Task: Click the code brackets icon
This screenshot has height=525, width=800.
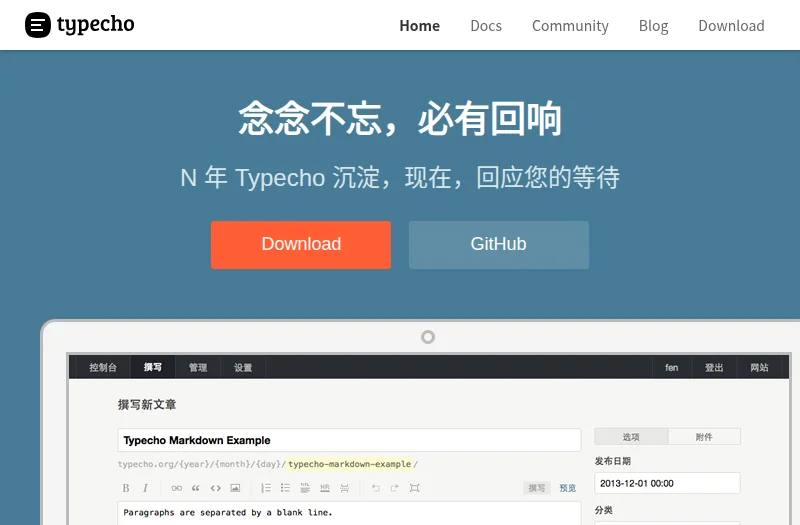Action: pos(215,488)
